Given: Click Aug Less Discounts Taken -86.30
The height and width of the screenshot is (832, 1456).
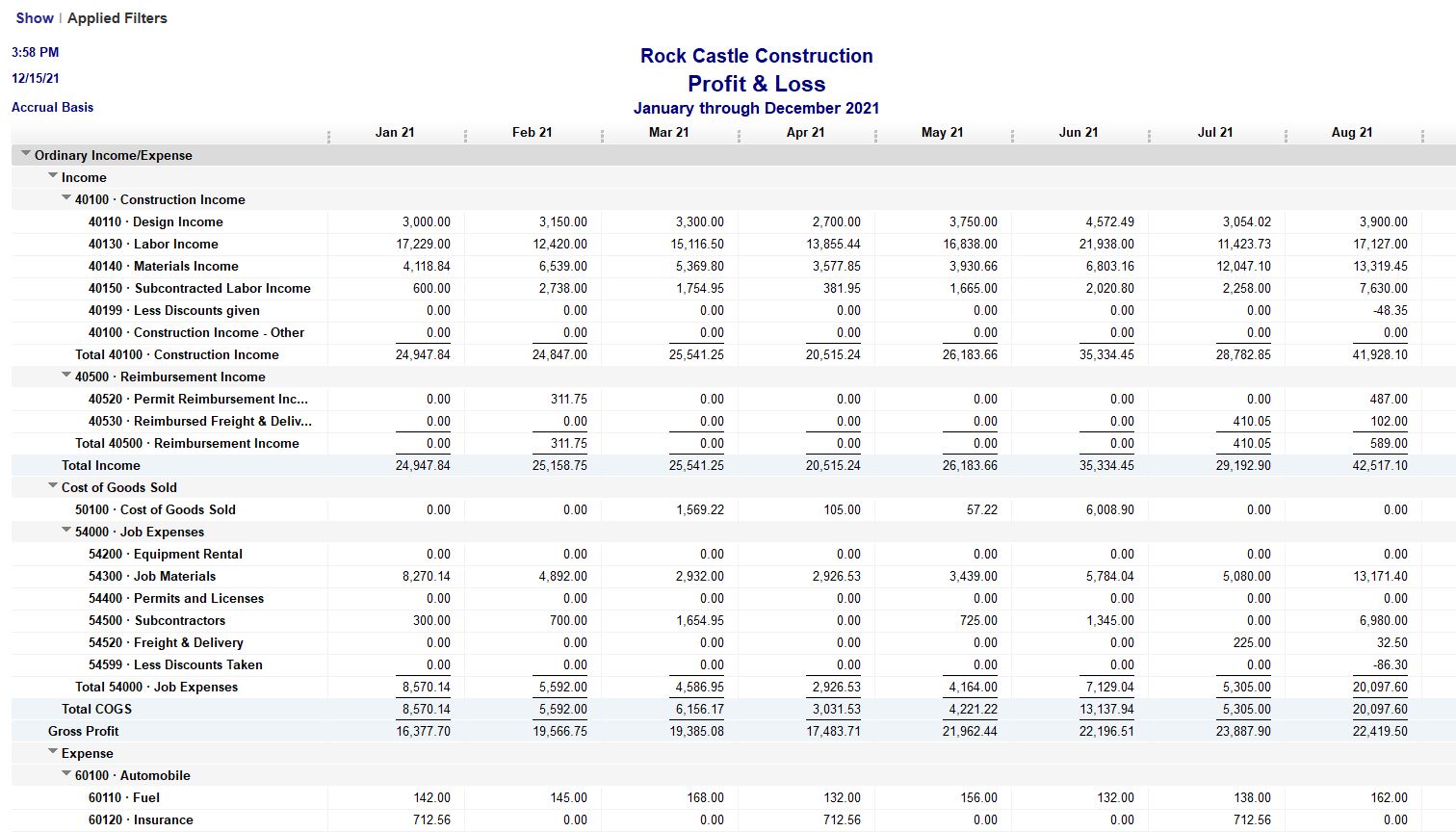Looking at the screenshot, I should [1391, 664].
